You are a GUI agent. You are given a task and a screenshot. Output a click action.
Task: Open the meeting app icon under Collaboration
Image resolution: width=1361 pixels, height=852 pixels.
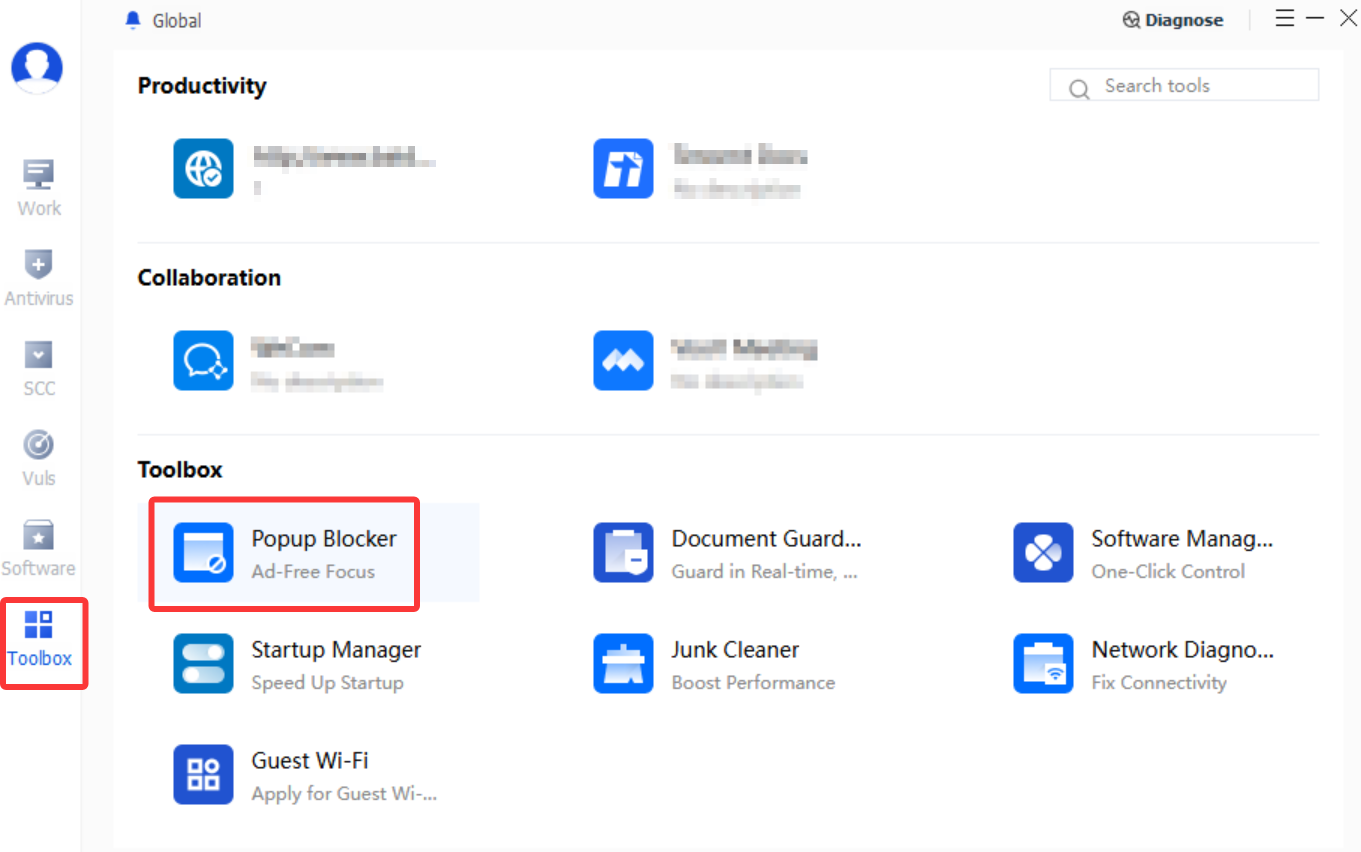point(623,360)
